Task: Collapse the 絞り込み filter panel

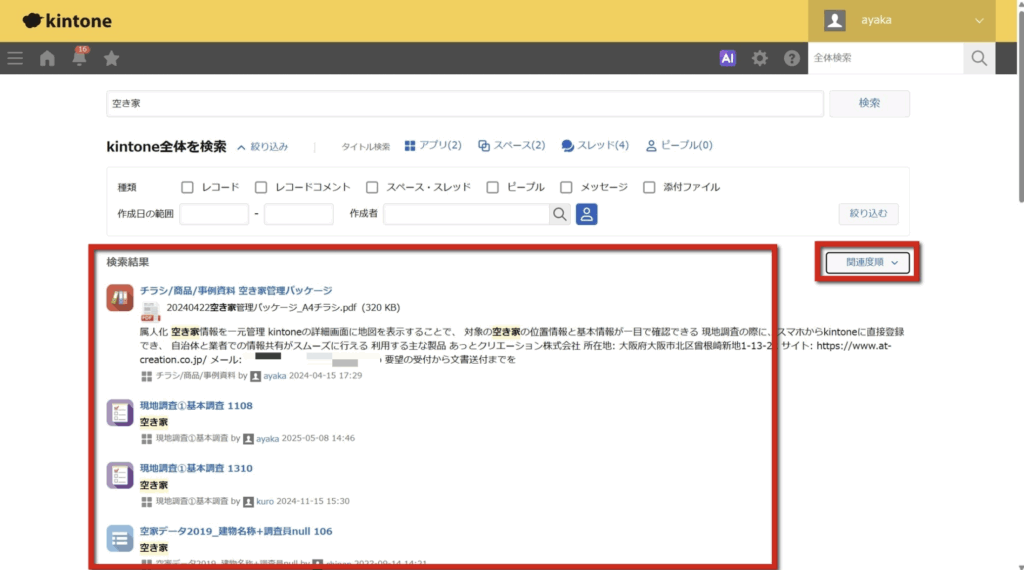Action: point(263,147)
